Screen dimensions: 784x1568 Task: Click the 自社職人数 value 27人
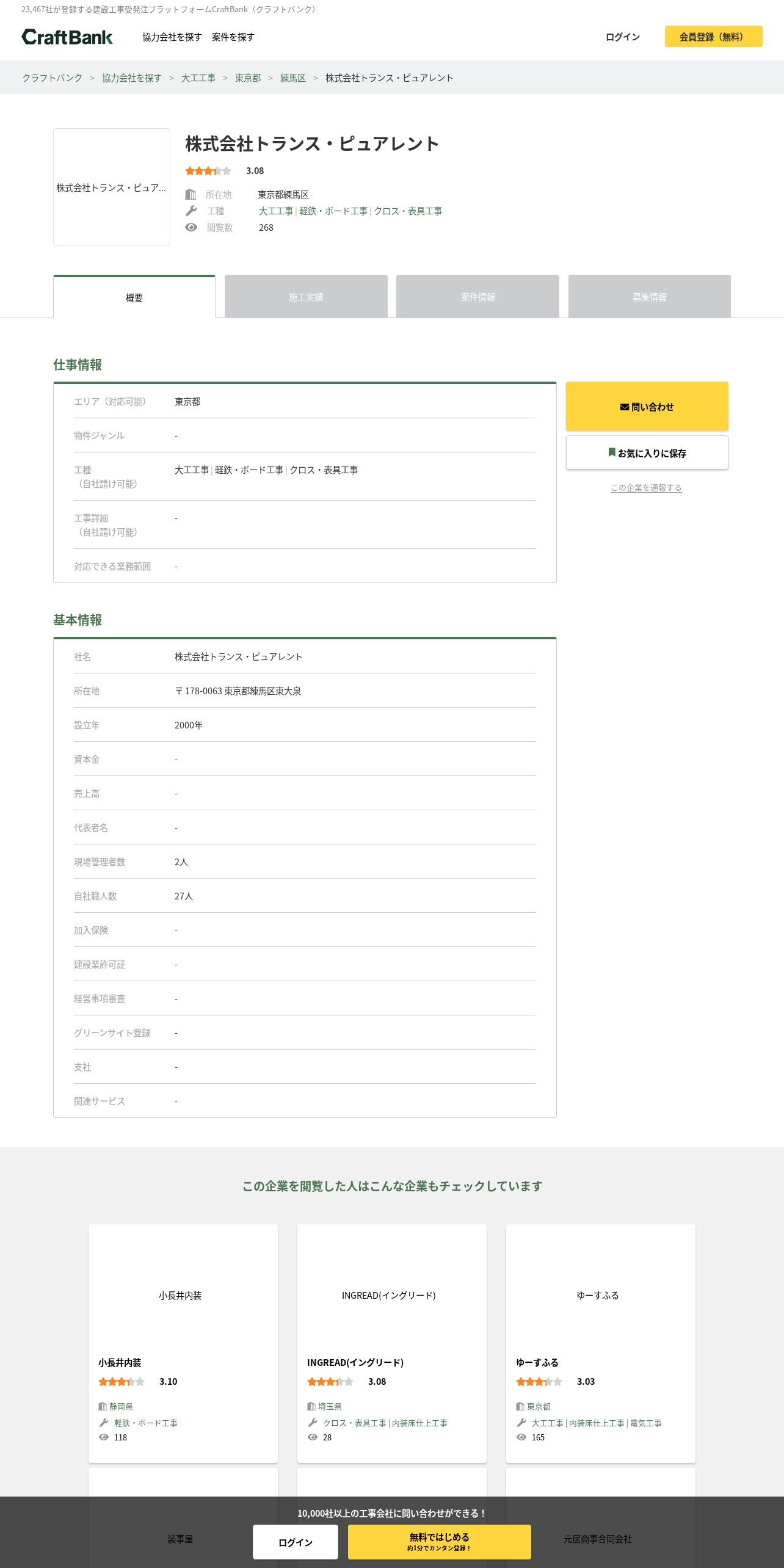(184, 896)
